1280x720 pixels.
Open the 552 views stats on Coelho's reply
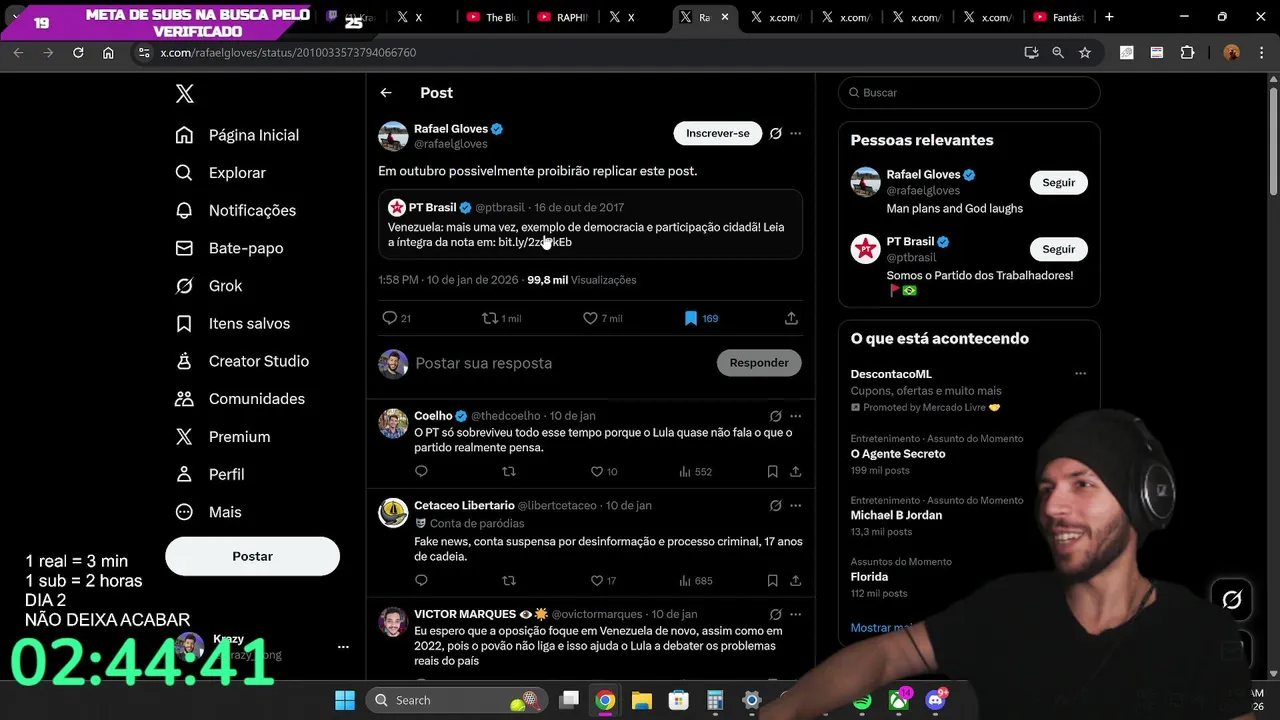coord(695,471)
